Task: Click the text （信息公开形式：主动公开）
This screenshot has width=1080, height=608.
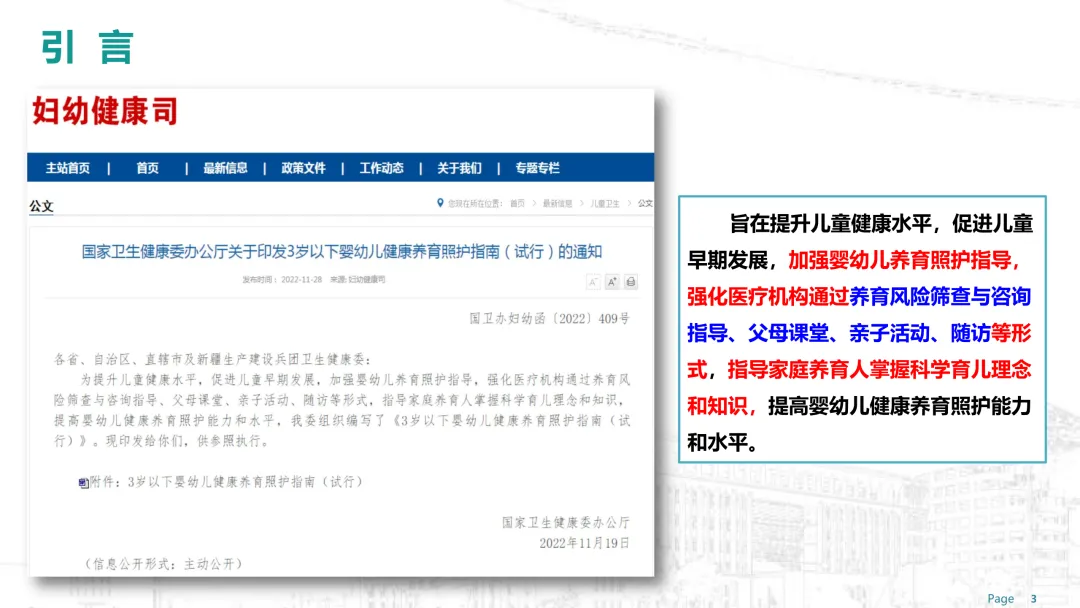Action: point(163,564)
